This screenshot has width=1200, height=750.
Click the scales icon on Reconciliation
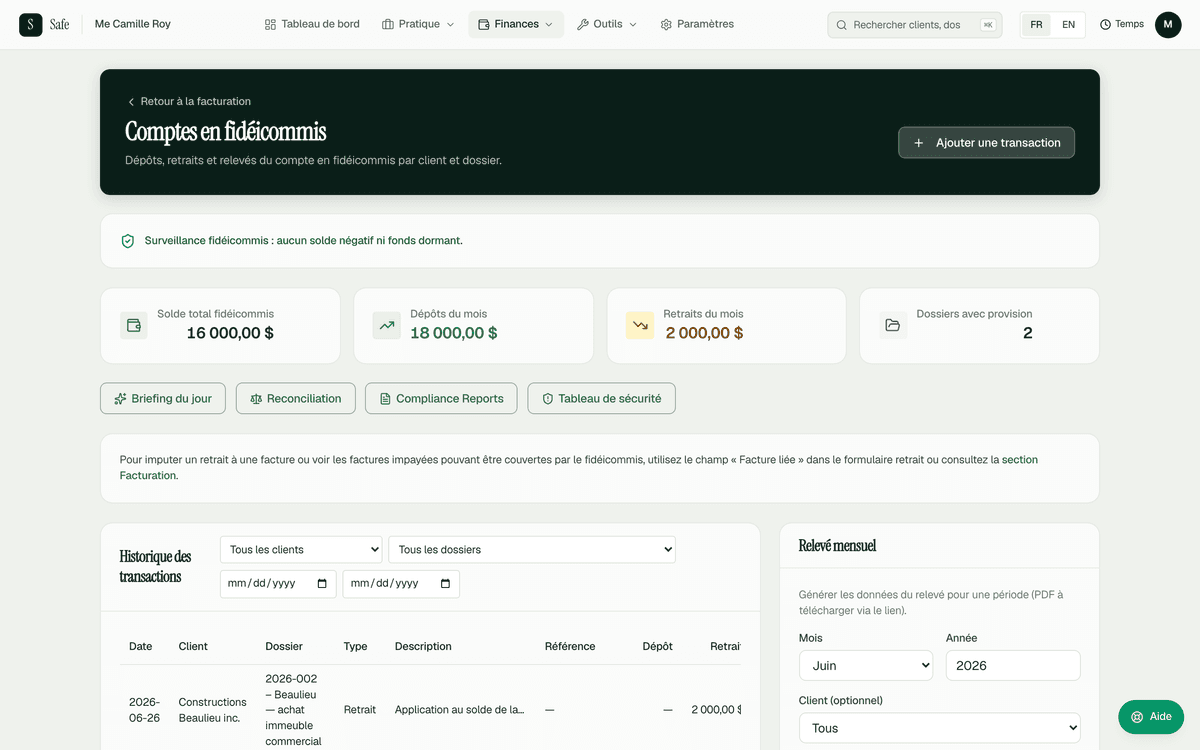coord(256,398)
